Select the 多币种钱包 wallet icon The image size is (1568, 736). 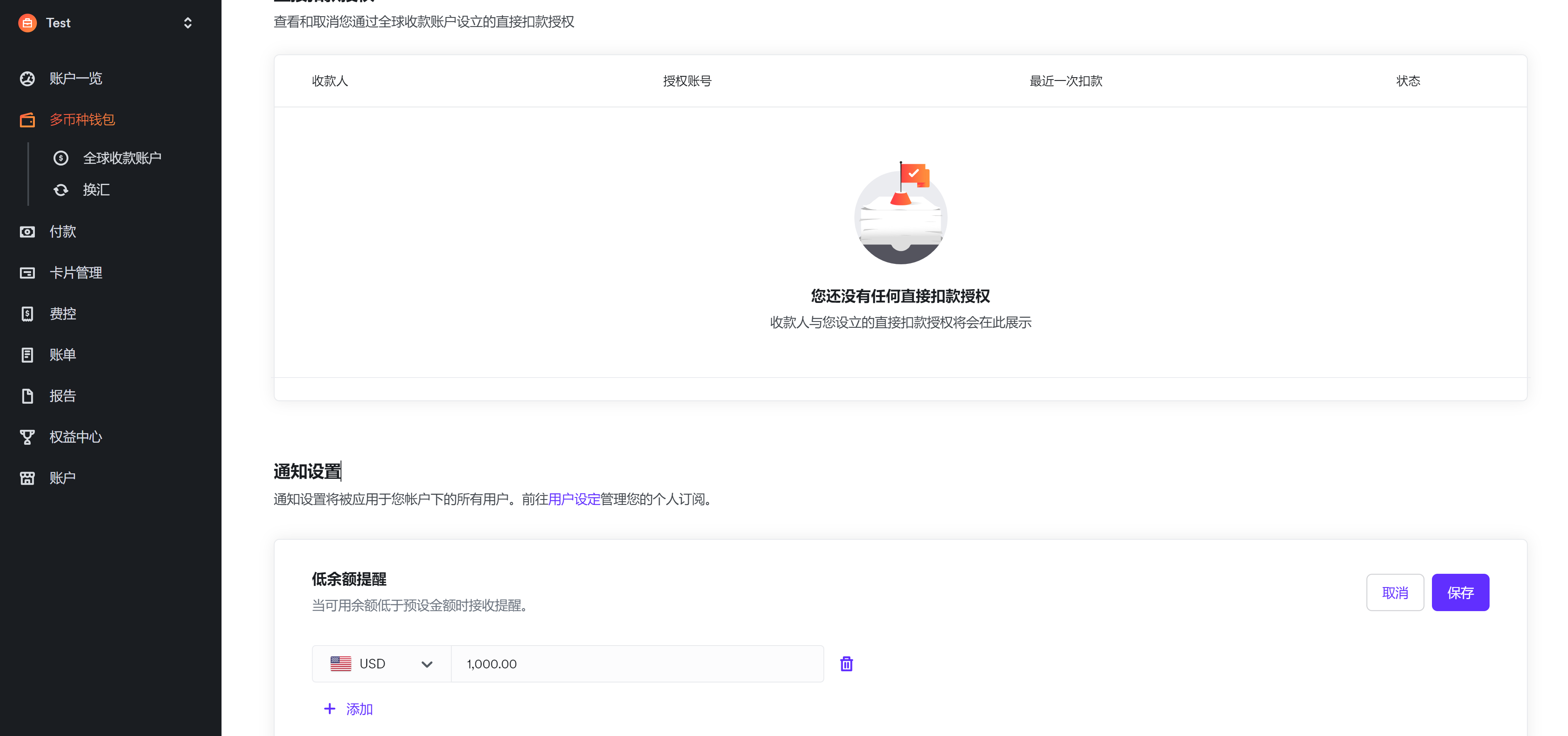[x=27, y=120]
